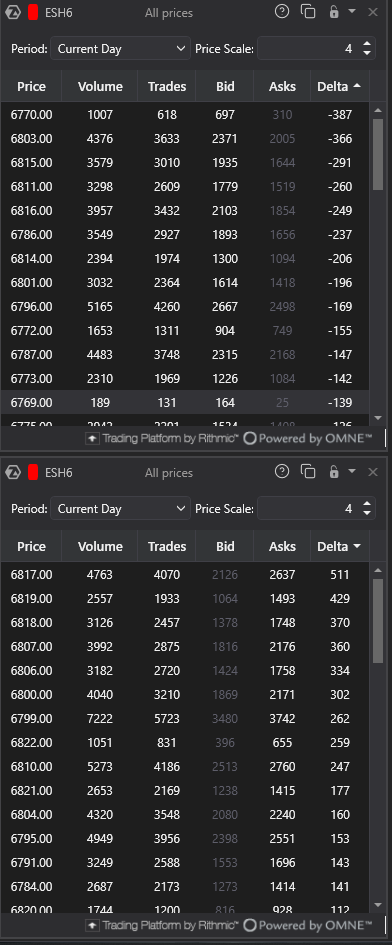Click duplicate window icon in bottom panel
Image resolution: width=392 pixels, height=945 pixels.
(x=308, y=471)
